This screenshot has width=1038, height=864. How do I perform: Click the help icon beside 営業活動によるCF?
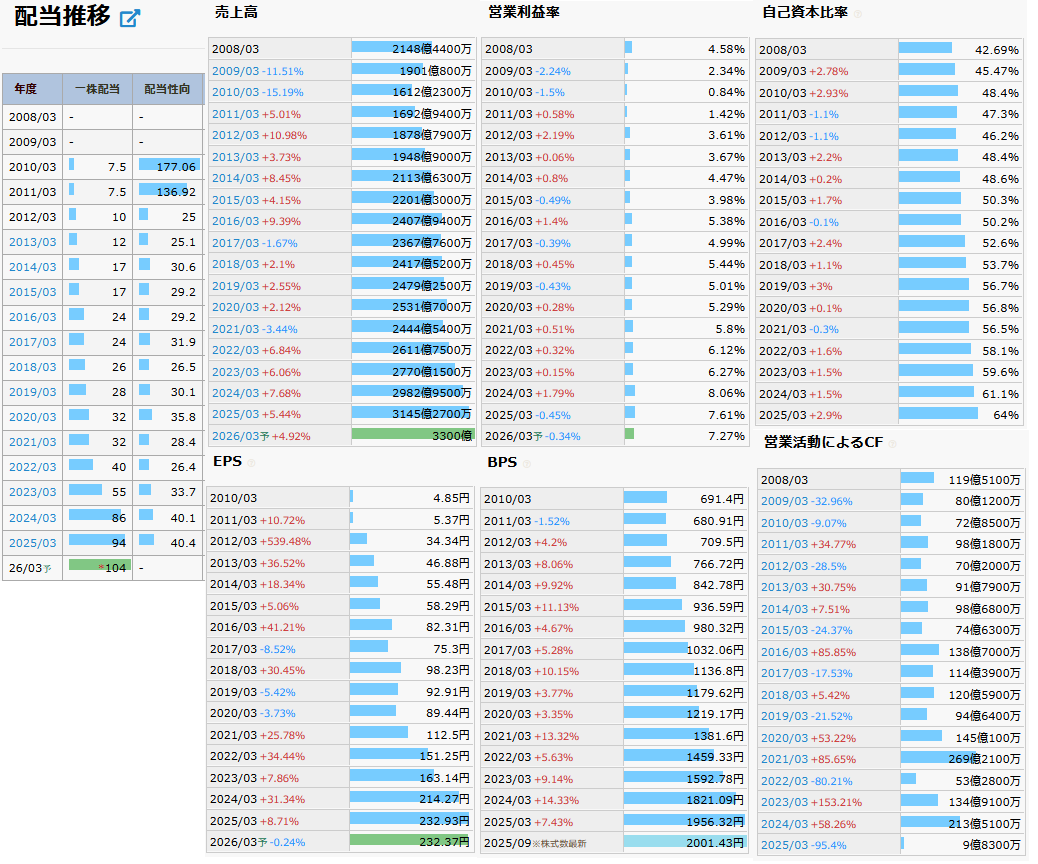(894, 443)
